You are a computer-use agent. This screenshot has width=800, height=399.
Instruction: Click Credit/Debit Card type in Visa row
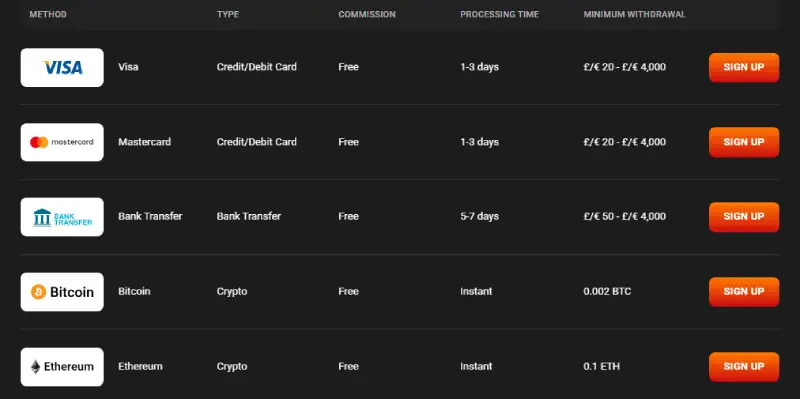(x=257, y=67)
